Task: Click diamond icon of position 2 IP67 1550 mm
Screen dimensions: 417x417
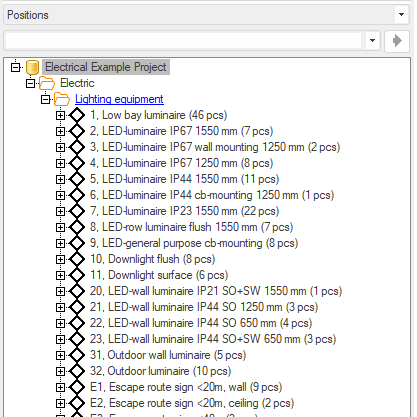Action: tap(77, 131)
